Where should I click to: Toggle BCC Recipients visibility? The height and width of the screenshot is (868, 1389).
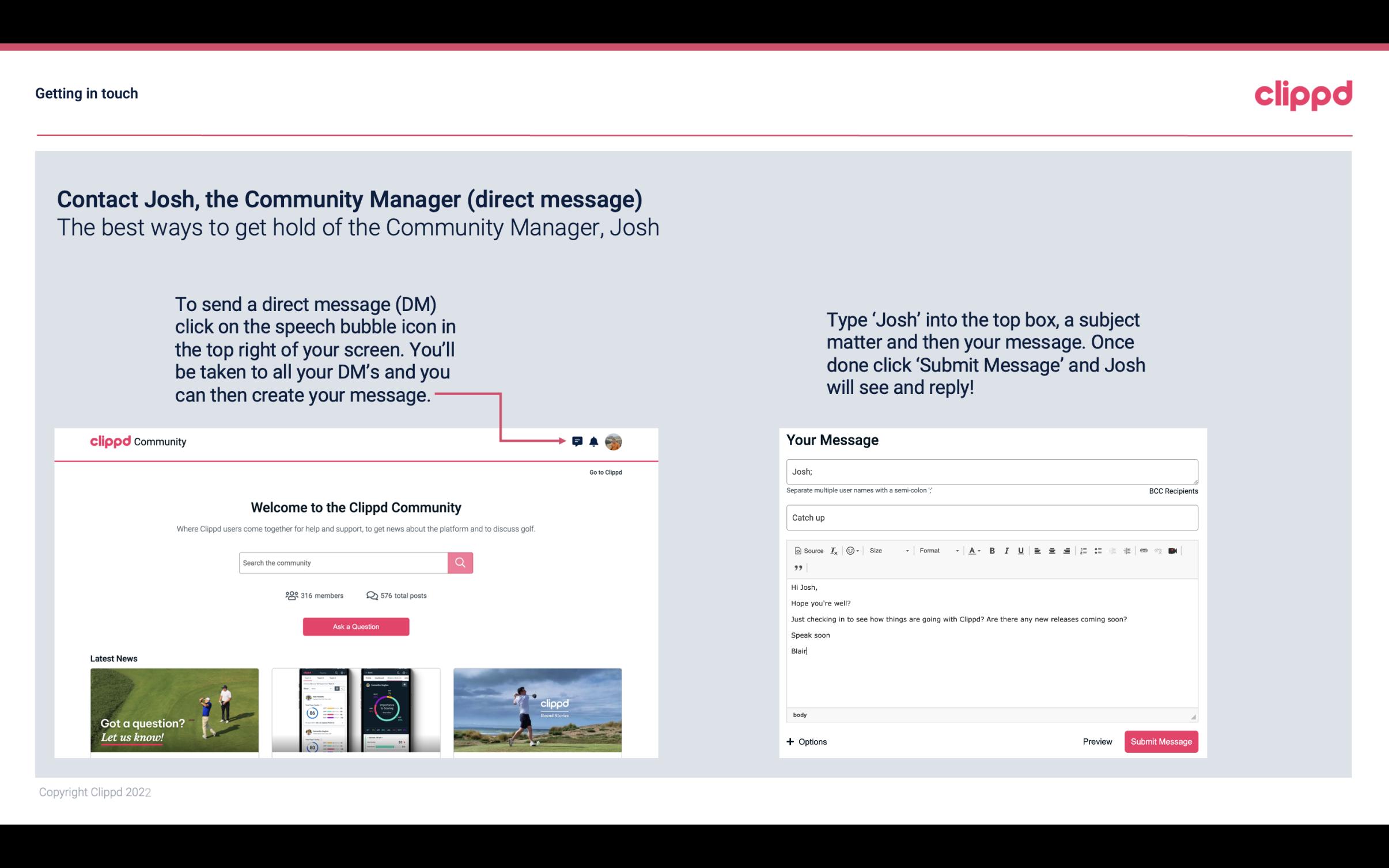pyautogui.click(x=1173, y=491)
